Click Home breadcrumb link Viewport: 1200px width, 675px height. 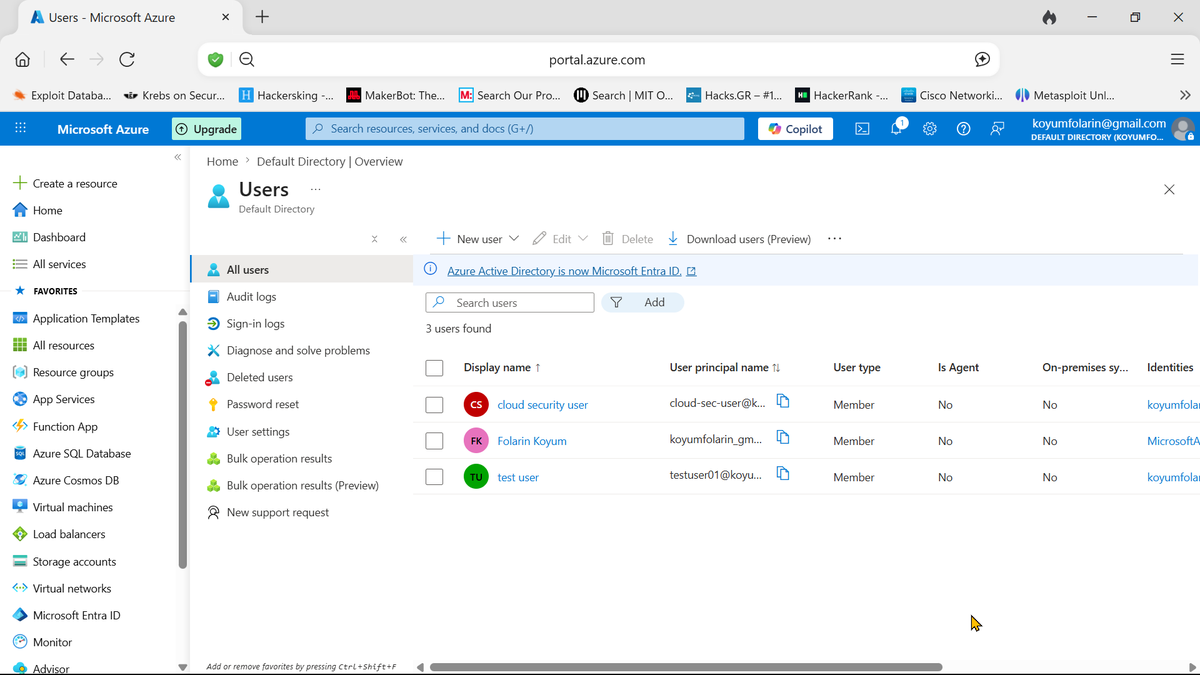(x=222, y=161)
